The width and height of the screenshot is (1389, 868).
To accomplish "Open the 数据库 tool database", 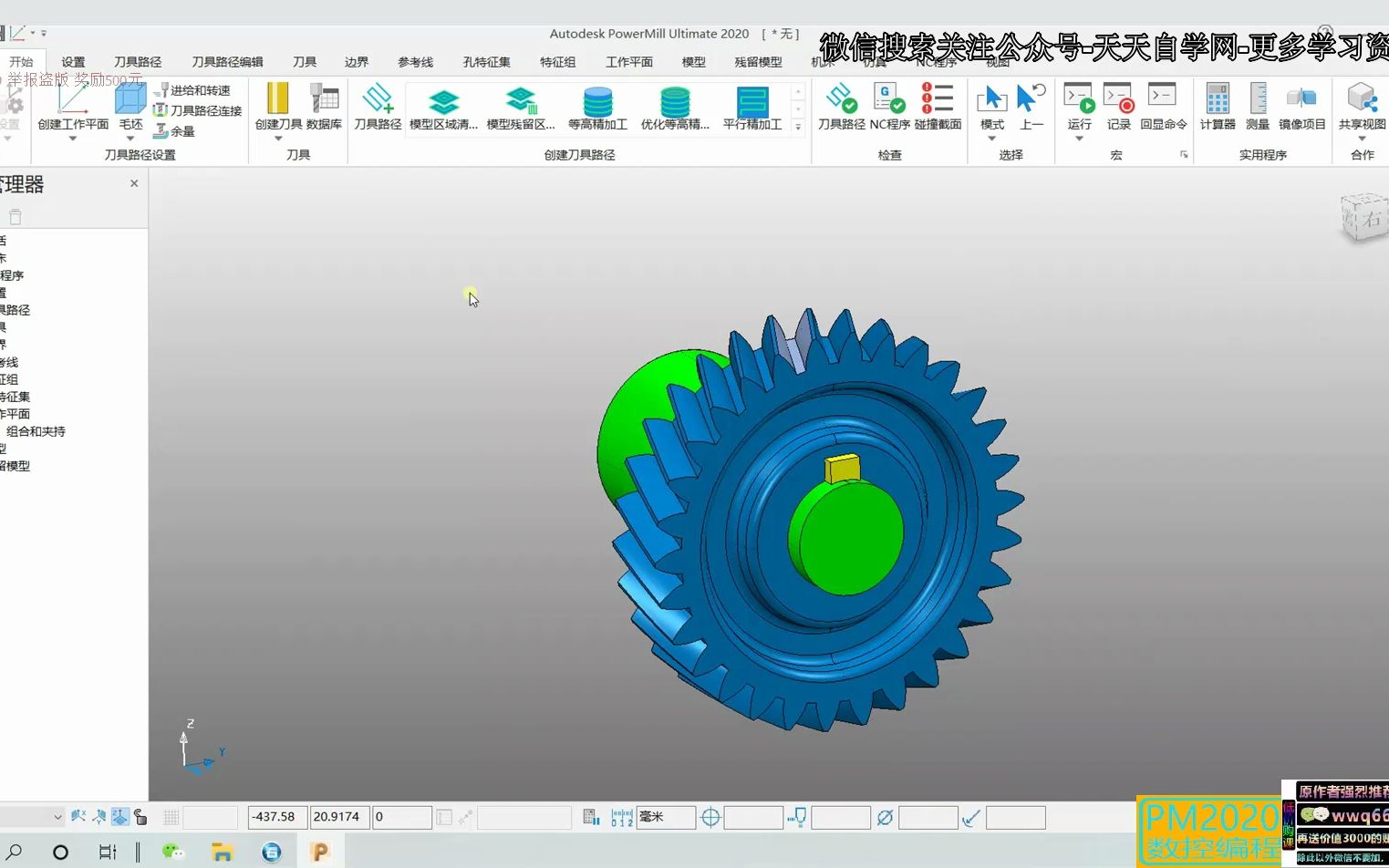I will point(324,107).
